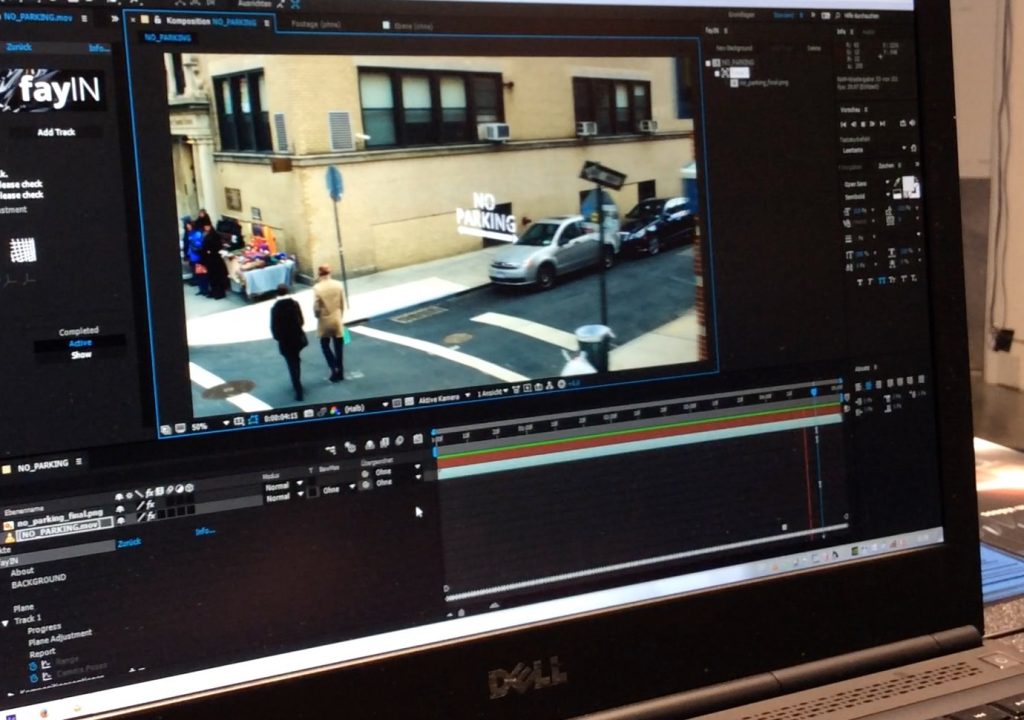Image resolution: width=1024 pixels, height=720 pixels.
Task: Open blend mode Normal dropdown for NO_PARKING.mov
Action: (x=284, y=498)
